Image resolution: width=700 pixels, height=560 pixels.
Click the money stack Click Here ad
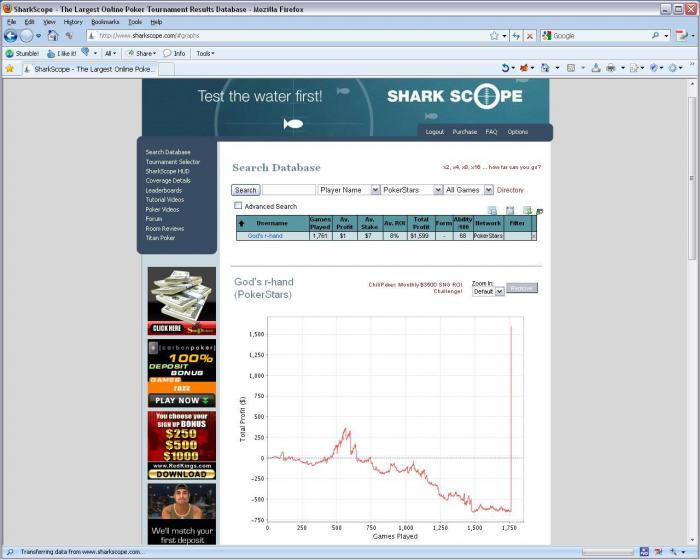click(182, 301)
